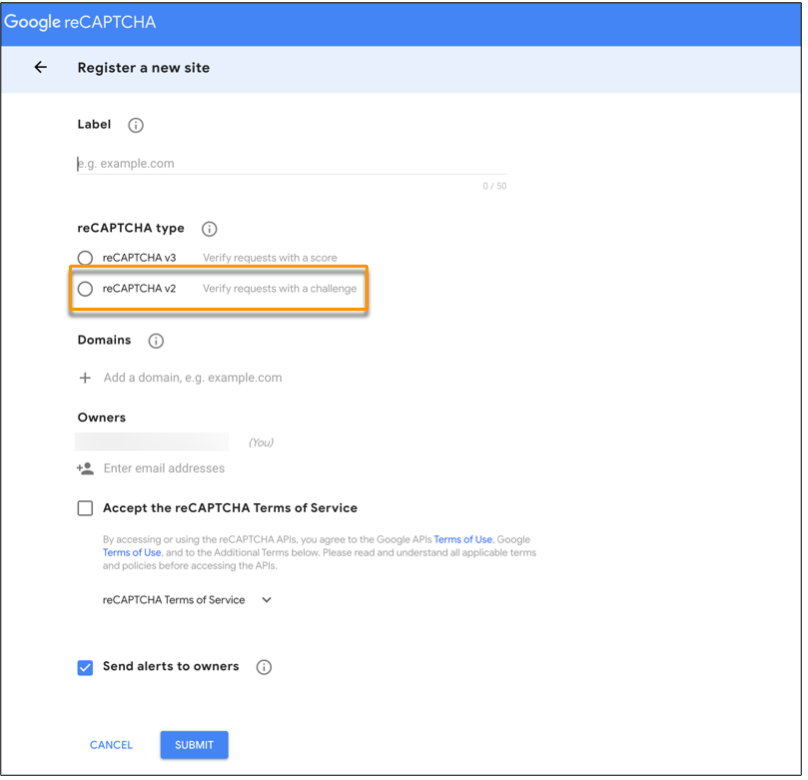
Task: Select the reCAPTCHA v2 radio button
Action: pos(85,289)
